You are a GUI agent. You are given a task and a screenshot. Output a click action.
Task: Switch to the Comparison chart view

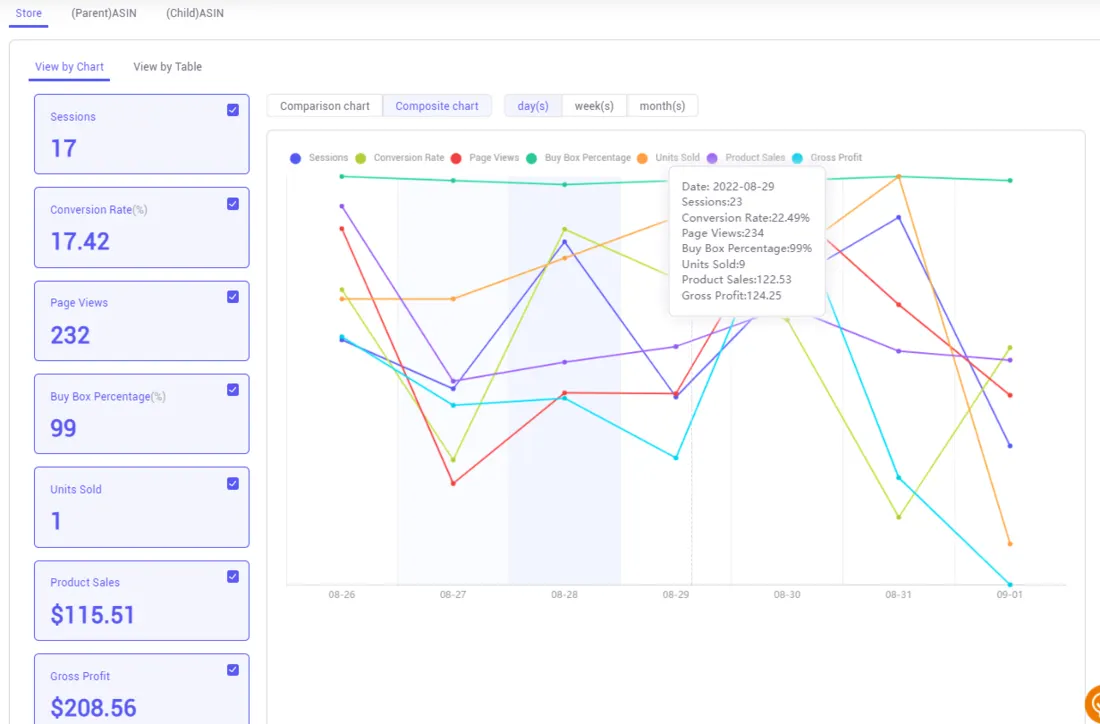tap(323, 105)
